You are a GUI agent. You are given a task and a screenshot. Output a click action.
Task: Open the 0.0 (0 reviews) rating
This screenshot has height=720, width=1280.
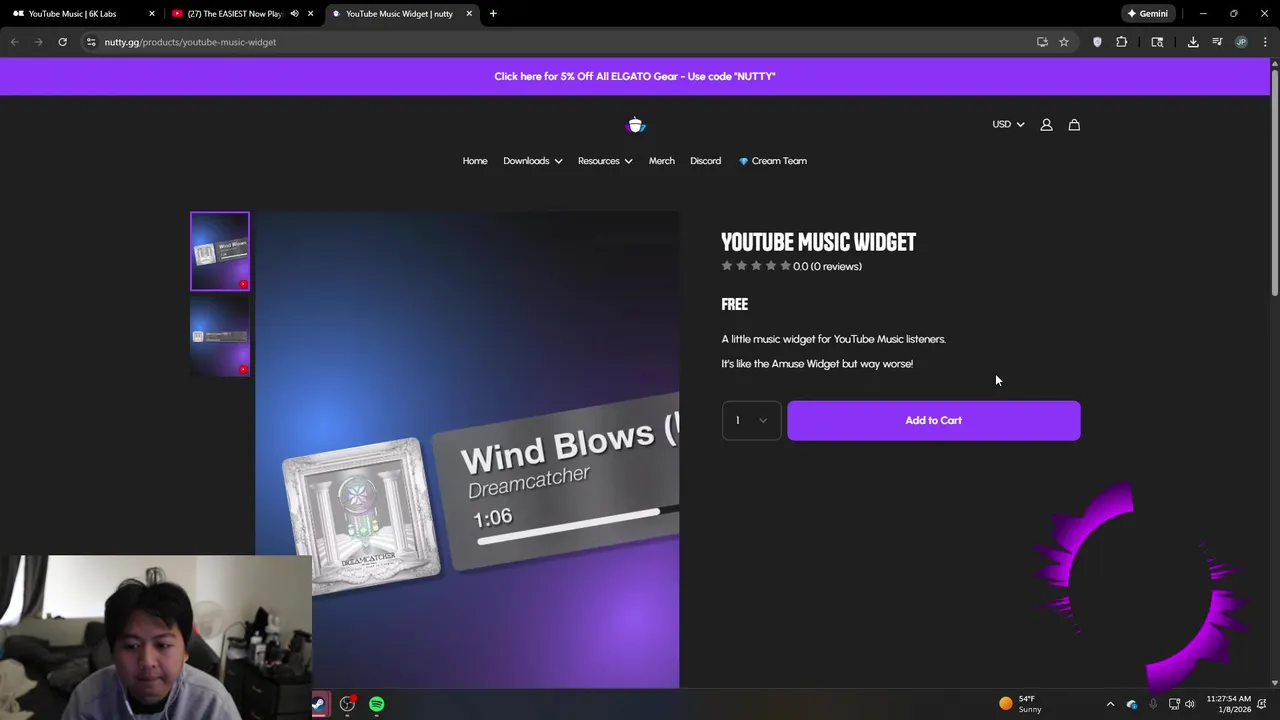coord(791,266)
